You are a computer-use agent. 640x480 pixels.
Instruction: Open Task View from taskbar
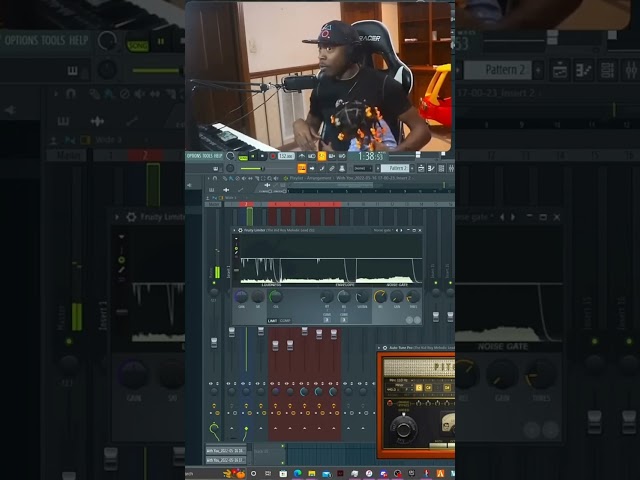point(268,473)
